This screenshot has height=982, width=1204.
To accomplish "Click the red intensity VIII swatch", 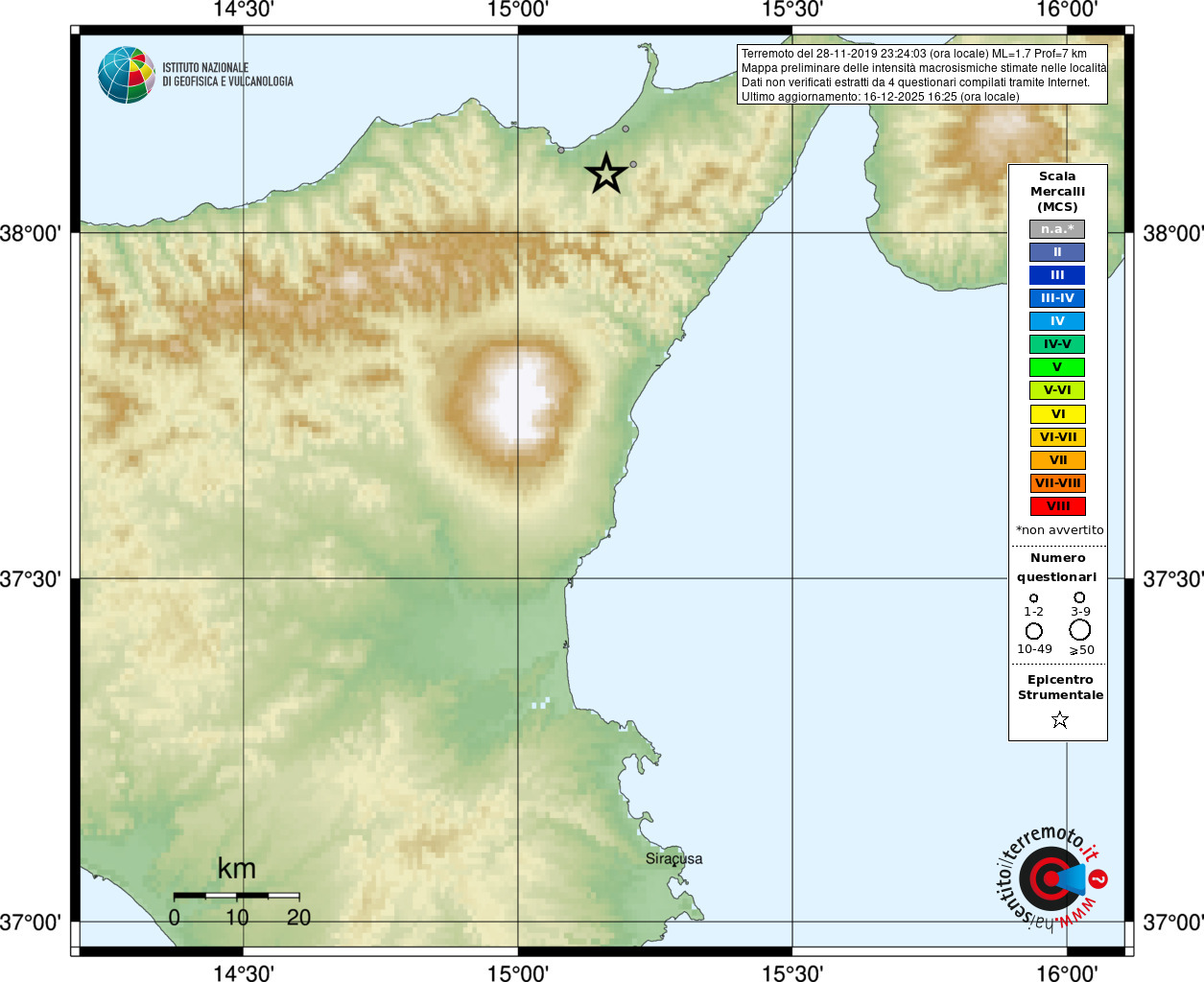I will (1058, 506).
